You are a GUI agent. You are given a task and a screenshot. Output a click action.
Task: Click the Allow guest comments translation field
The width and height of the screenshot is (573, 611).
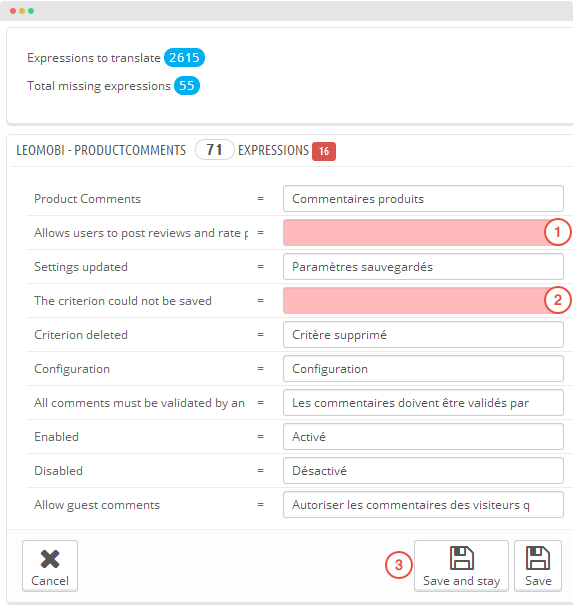point(423,505)
